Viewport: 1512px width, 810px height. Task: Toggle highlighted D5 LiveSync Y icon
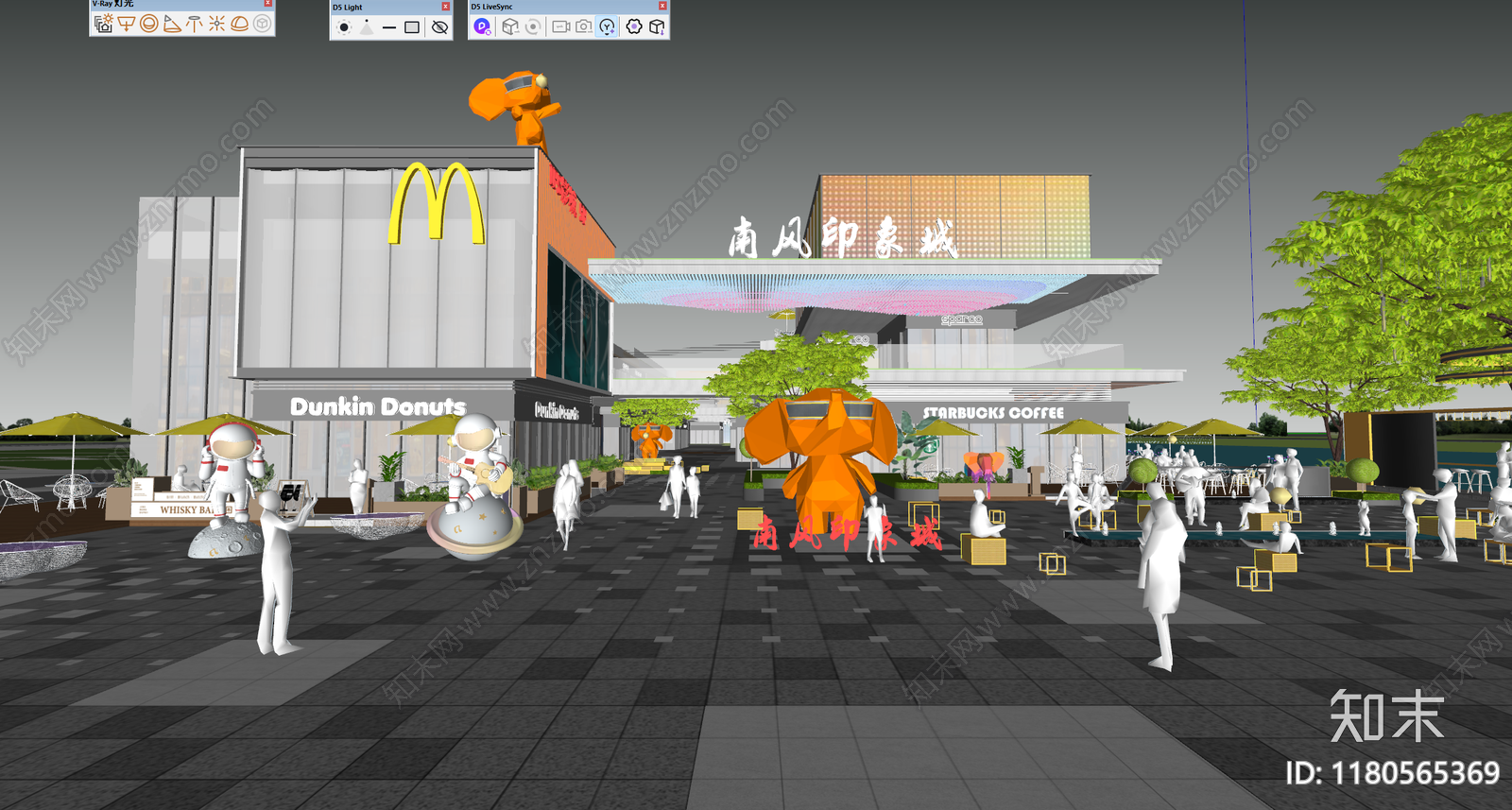[607, 26]
